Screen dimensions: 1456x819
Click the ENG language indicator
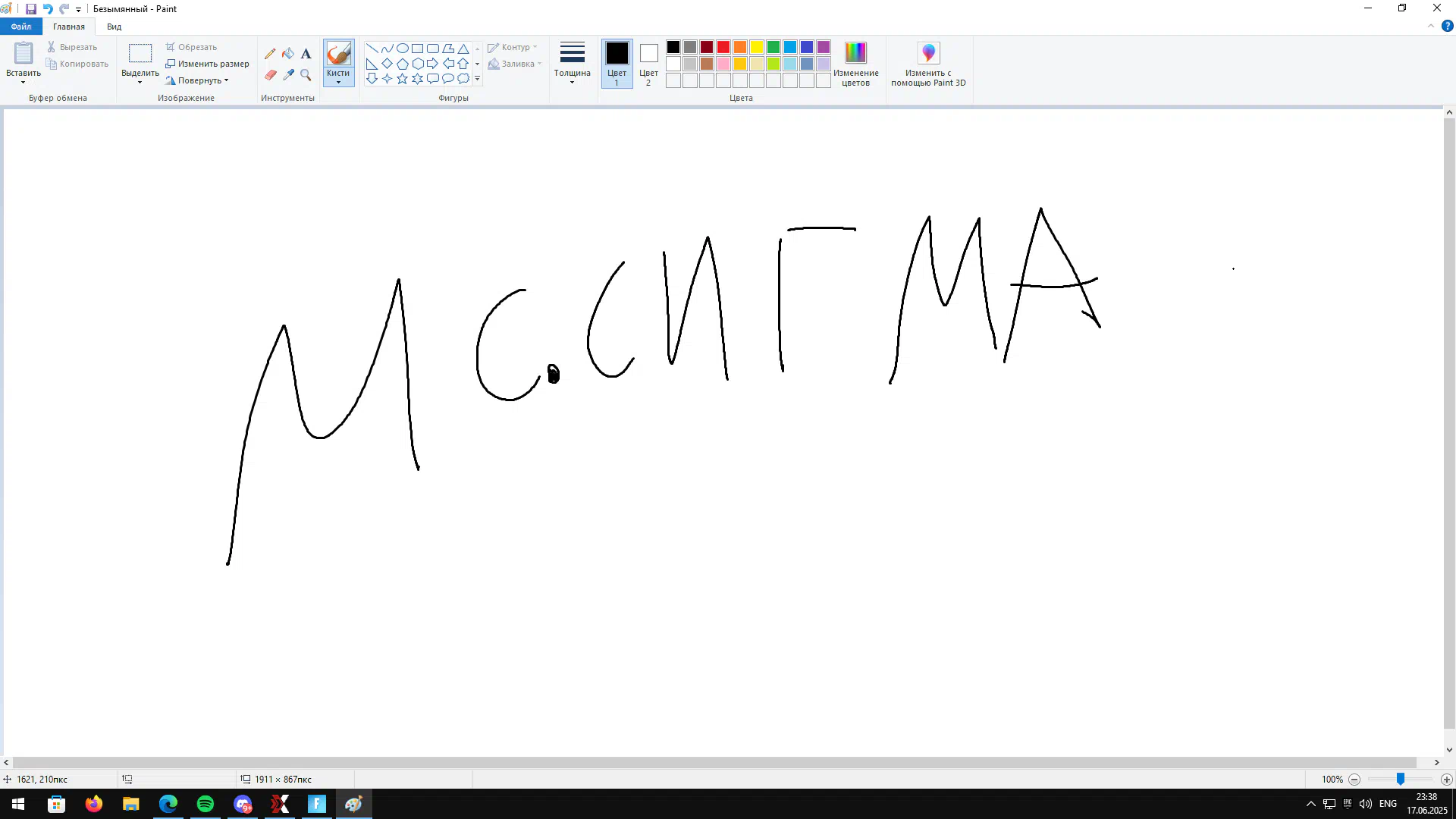[x=1388, y=804]
